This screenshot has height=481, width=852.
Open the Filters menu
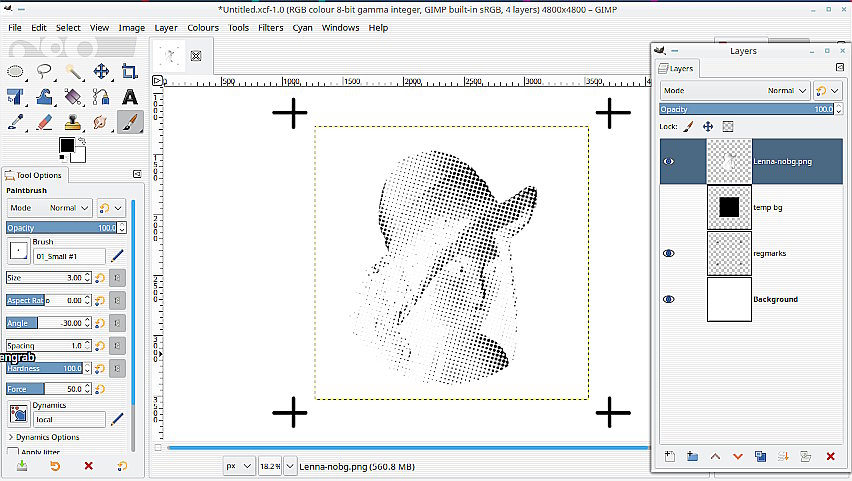pos(270,28)
